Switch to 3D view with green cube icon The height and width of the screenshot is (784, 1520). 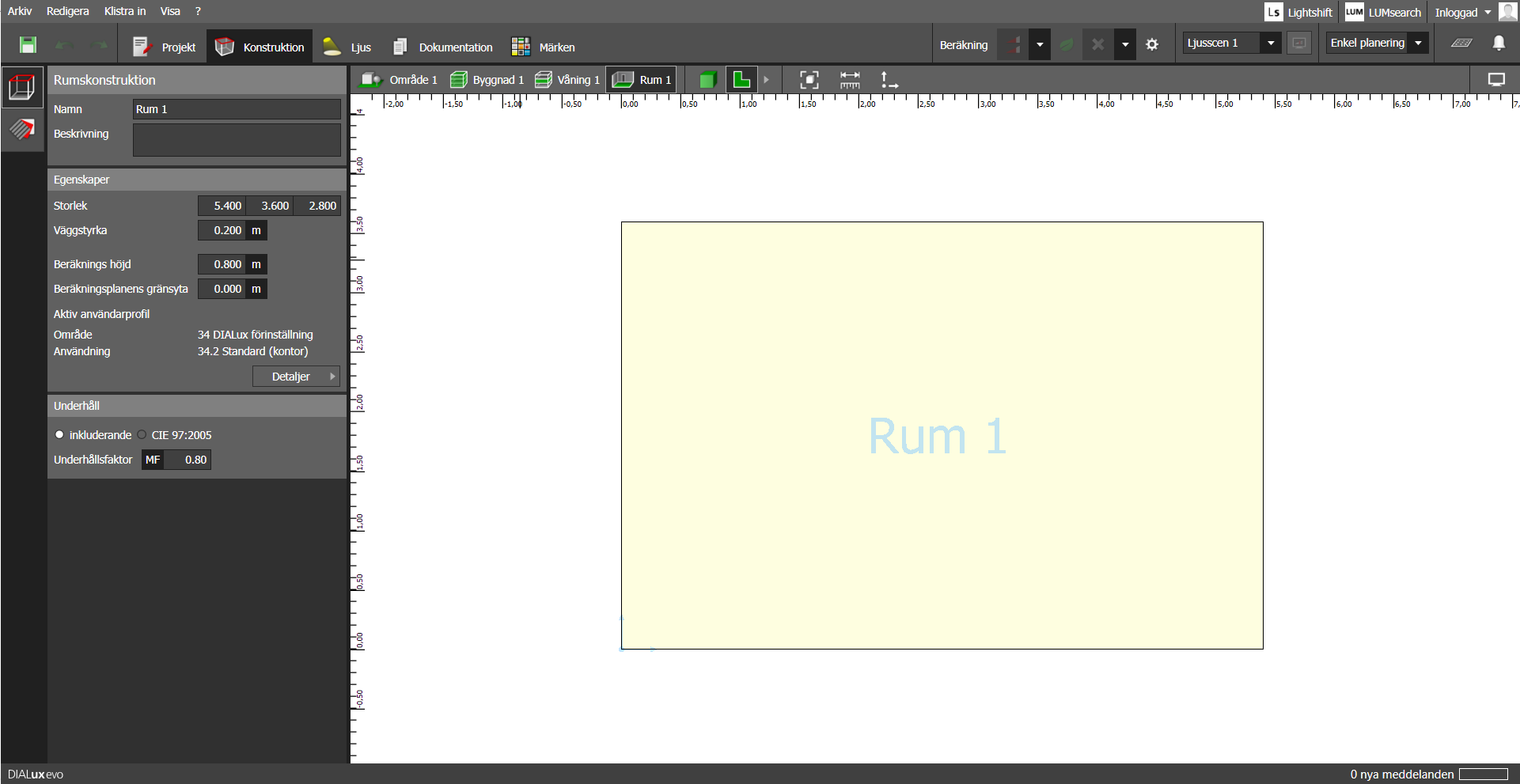click(x=707, y=79)
